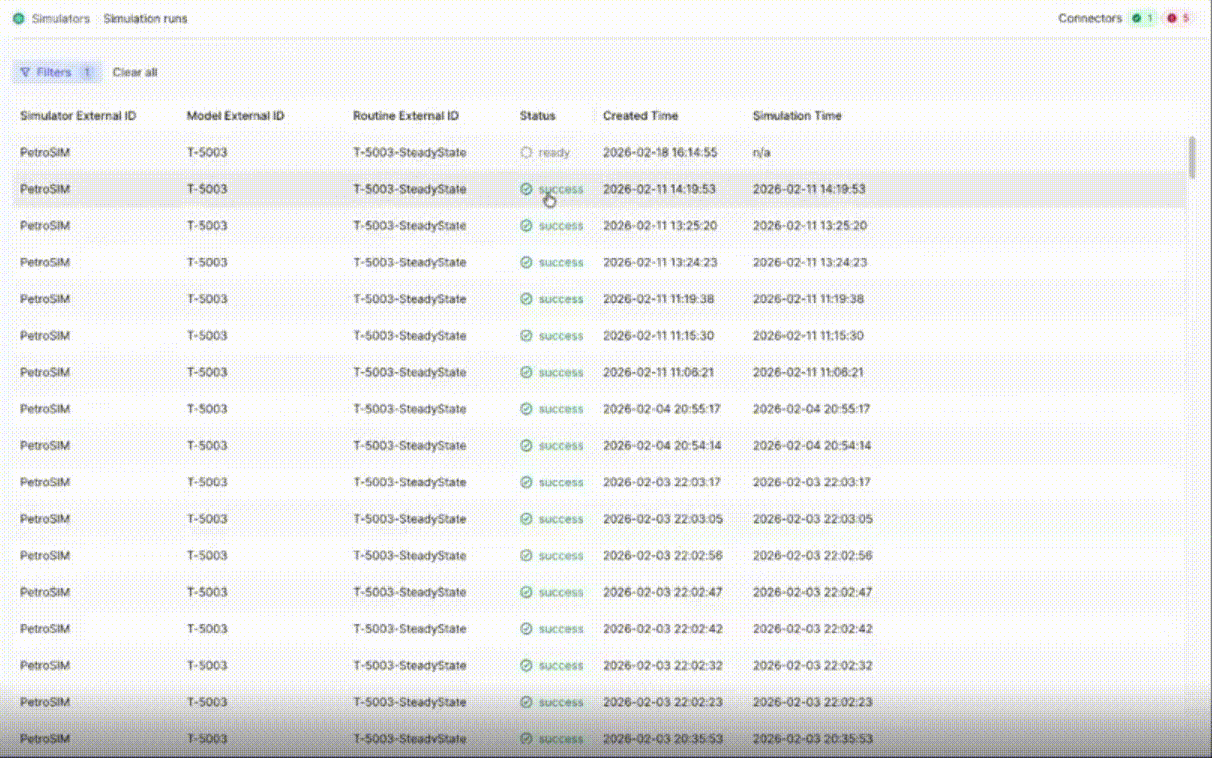
Task: Click success check icon for run 2026-02-03 22:02:47
Action: click(x=526, y=592)
